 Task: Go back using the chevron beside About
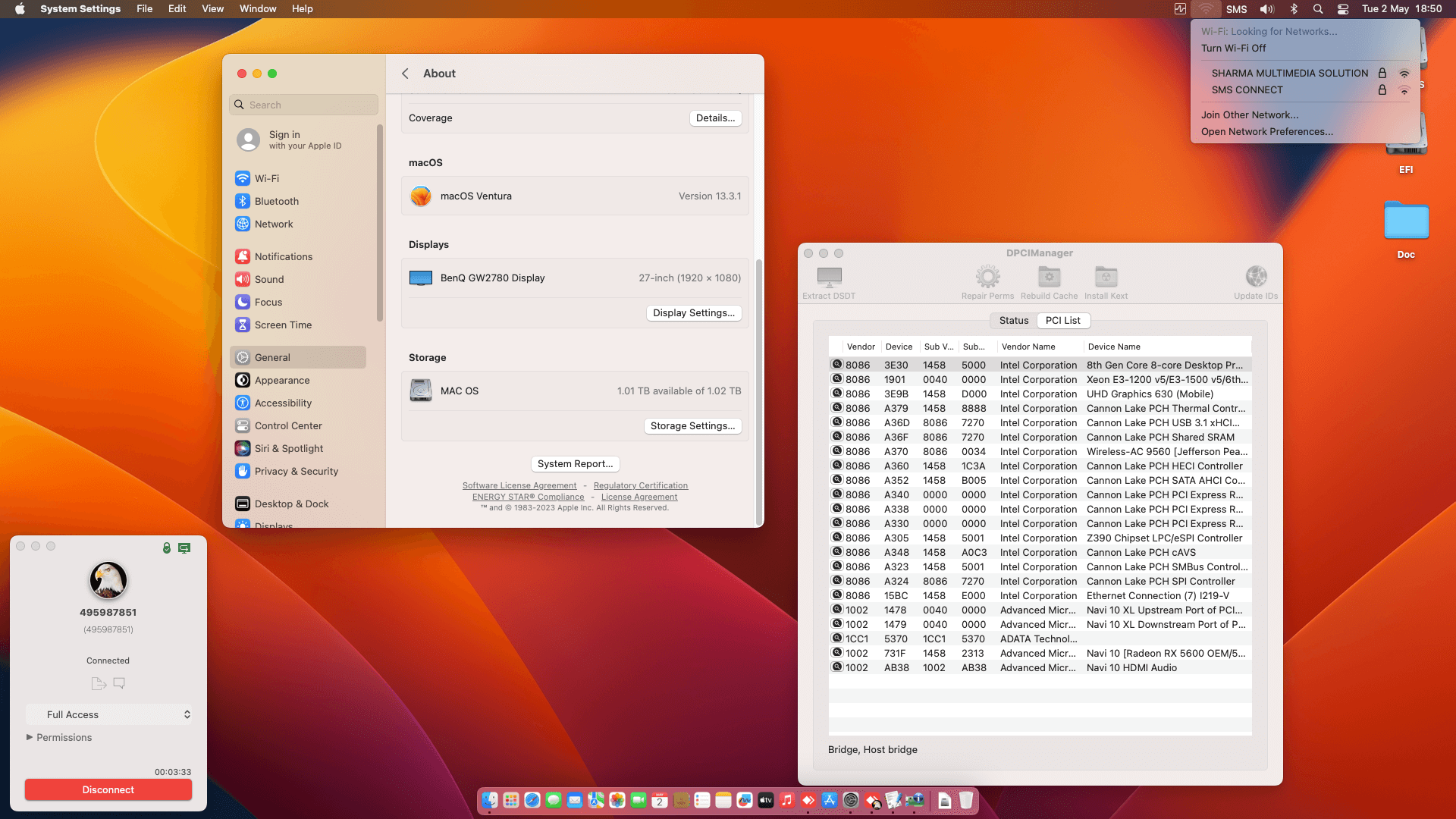(405, 74)
